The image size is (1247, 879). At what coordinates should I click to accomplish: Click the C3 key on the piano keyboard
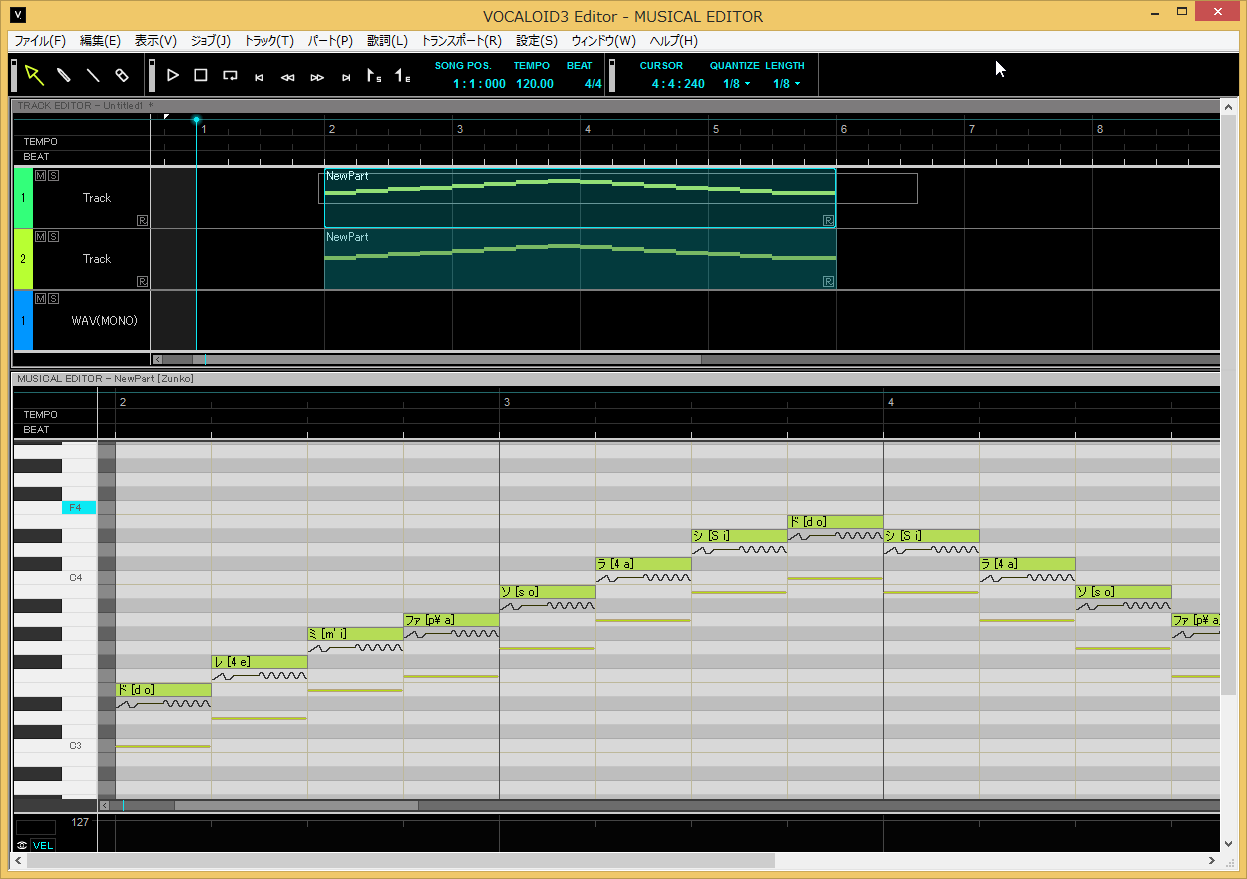click(x=55, y=746)
